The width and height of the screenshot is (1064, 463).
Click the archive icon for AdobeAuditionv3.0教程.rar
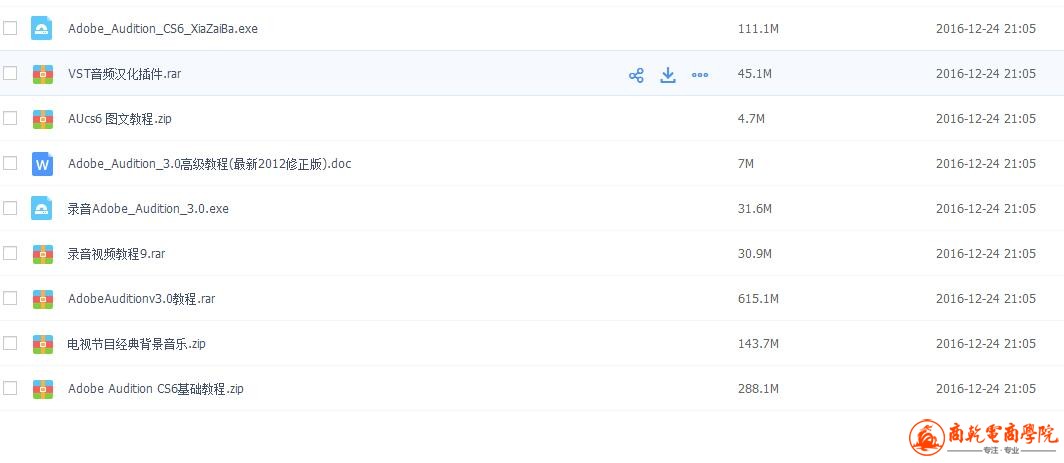[43, 299]
